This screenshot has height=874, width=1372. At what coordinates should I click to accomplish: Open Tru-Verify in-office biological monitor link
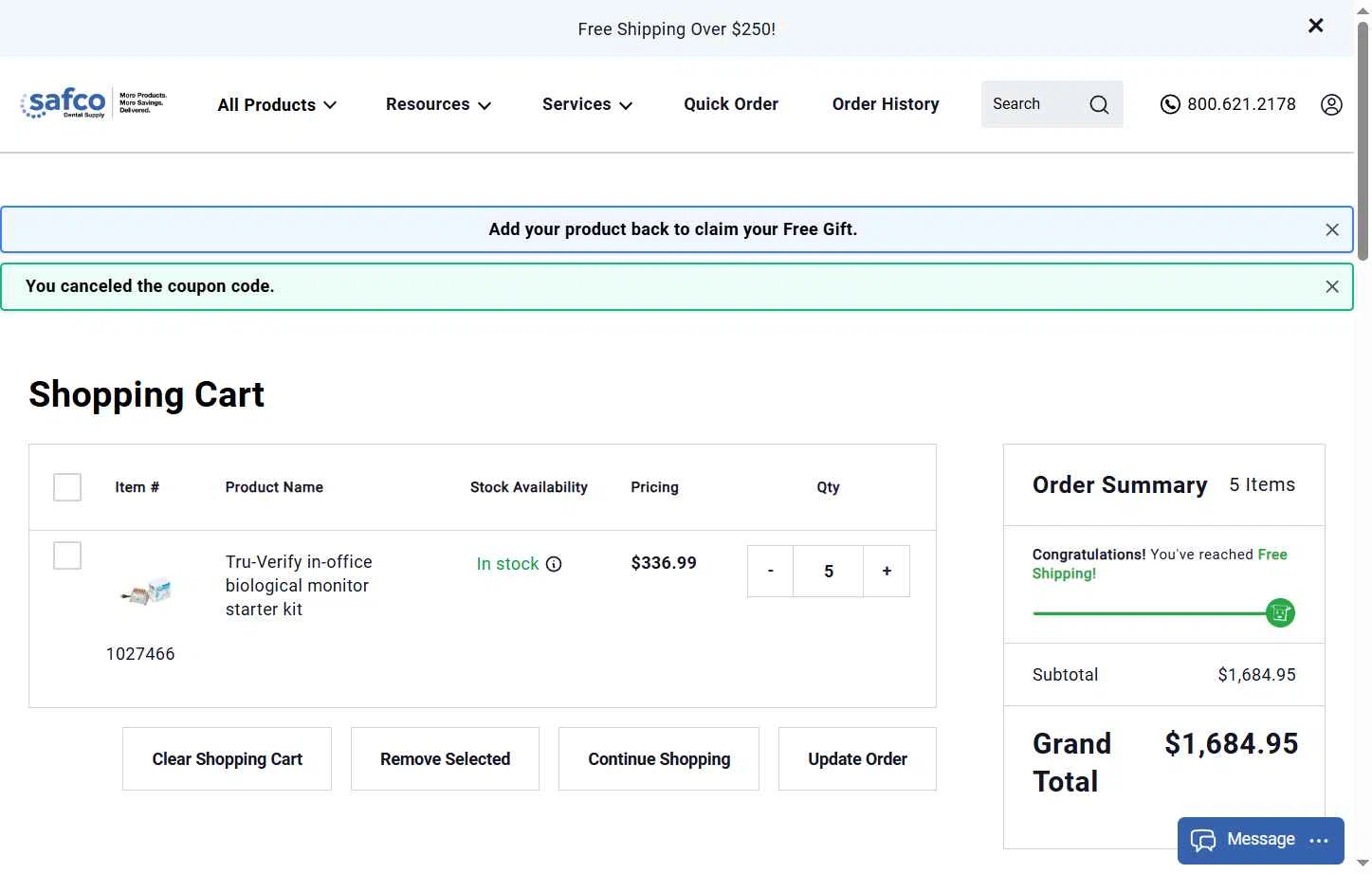pos(299,586)
